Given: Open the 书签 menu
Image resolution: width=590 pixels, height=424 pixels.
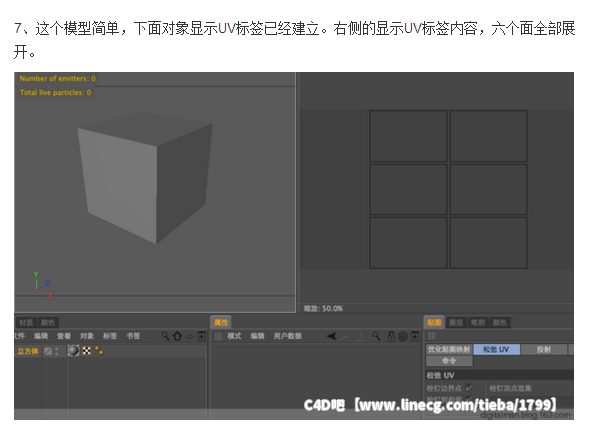Looking at the screenshot, I should click(133, 336).
